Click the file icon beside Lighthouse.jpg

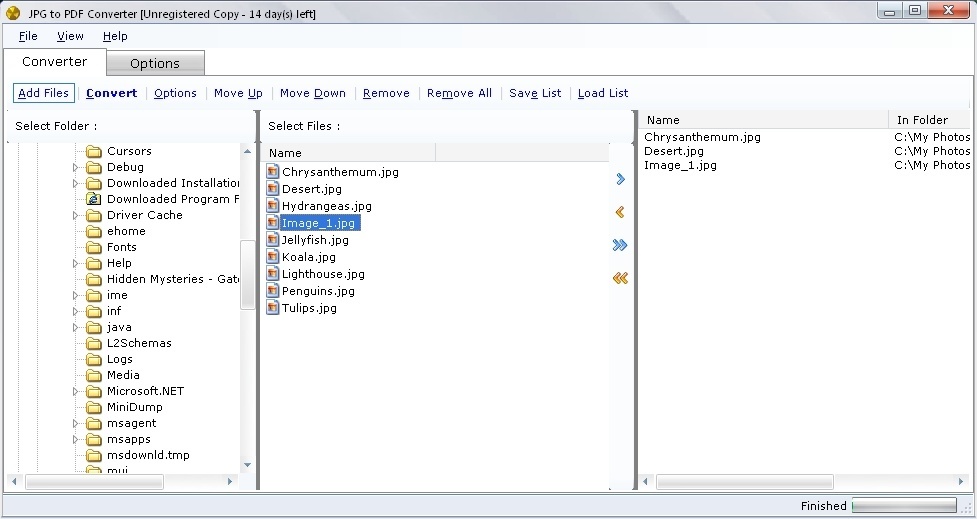point(272,274)
